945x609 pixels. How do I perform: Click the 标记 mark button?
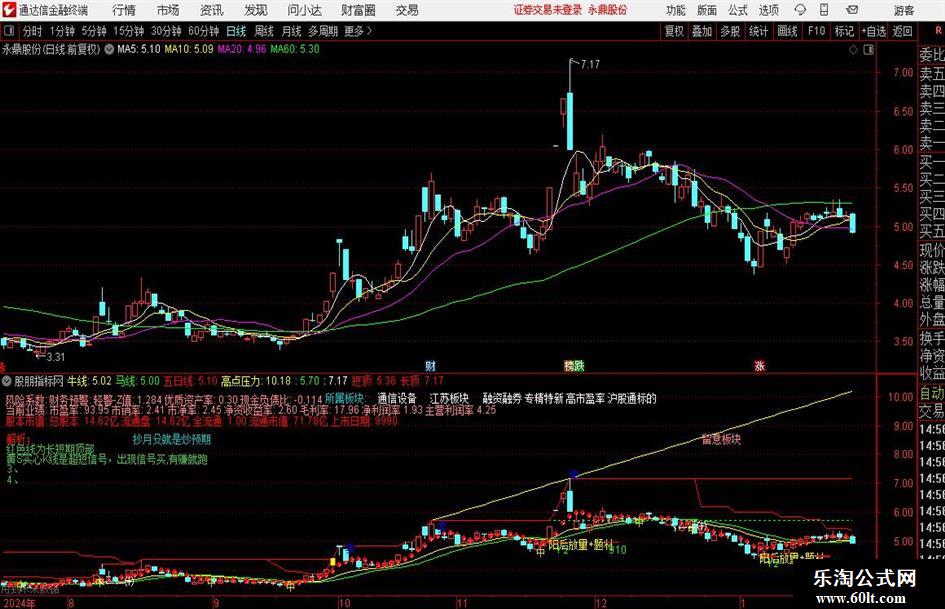tap(844, 31)
